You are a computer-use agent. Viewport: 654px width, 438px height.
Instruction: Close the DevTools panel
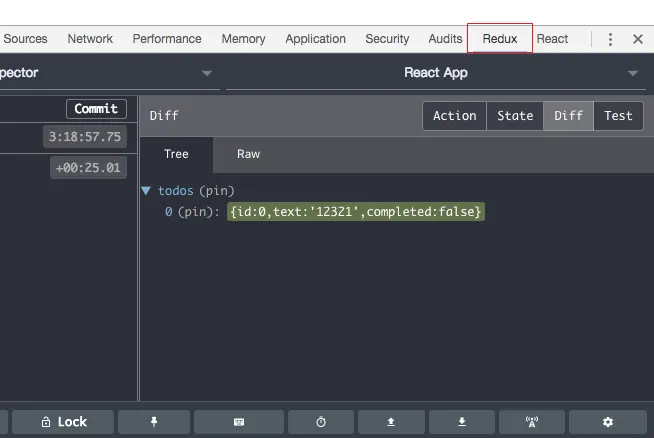(x=638, y=39)
